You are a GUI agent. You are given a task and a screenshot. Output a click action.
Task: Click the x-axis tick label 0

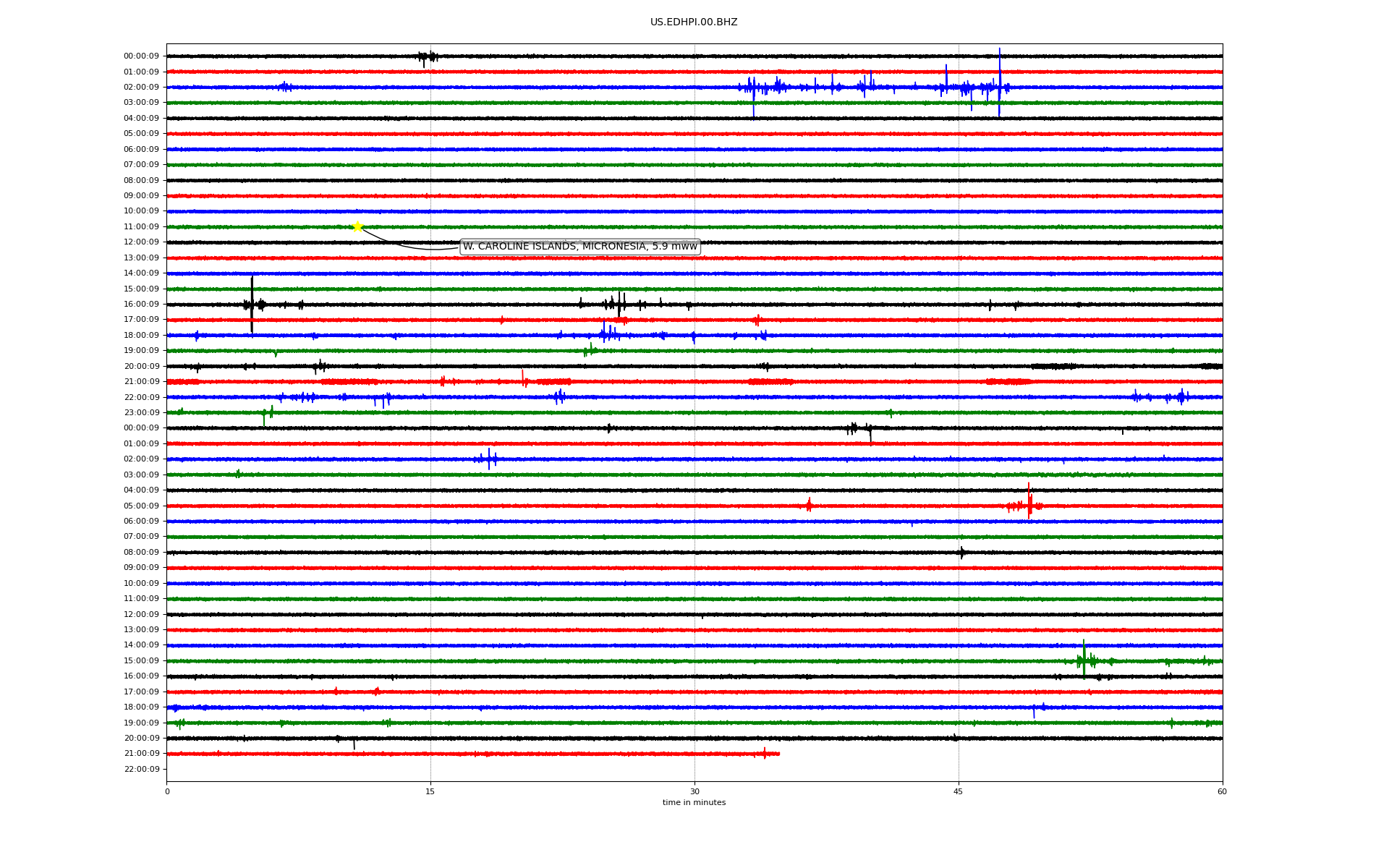(x=167, y=791)
